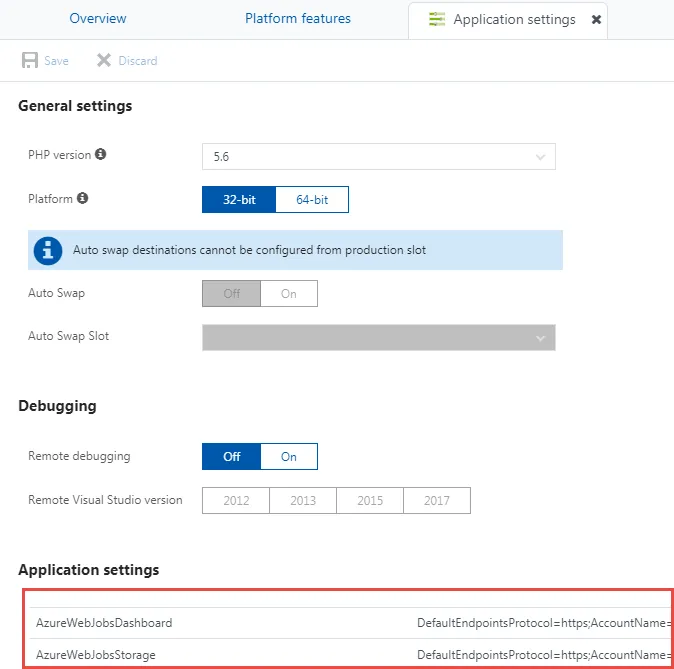
Task: Click the Save disk icon
Action: click(30, 60)
